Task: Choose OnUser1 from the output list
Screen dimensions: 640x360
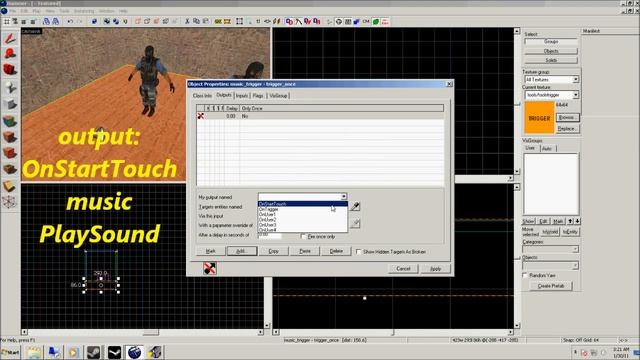Action: tap(302, 214)
